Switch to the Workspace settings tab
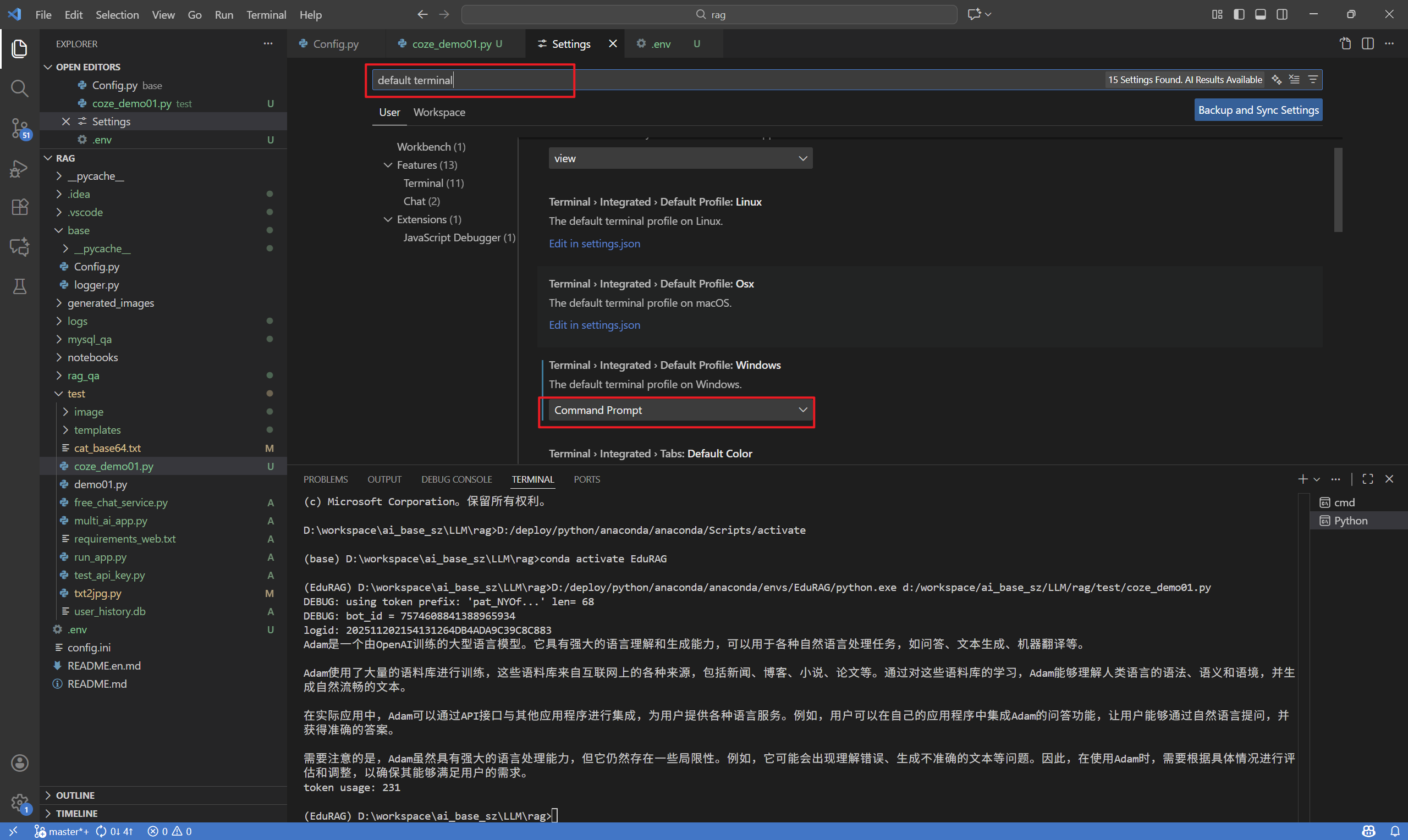 (439, 112)
